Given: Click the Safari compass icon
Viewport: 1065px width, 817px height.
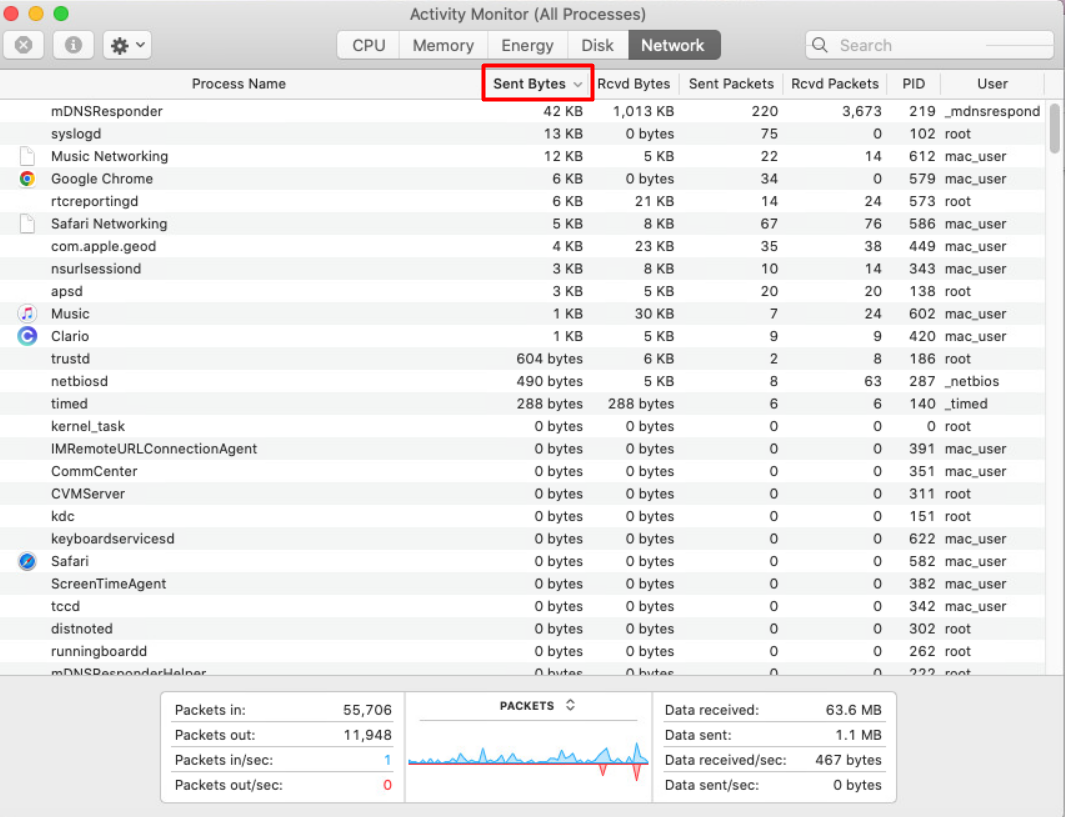Looking at the screenshot, I should point(27,561).
